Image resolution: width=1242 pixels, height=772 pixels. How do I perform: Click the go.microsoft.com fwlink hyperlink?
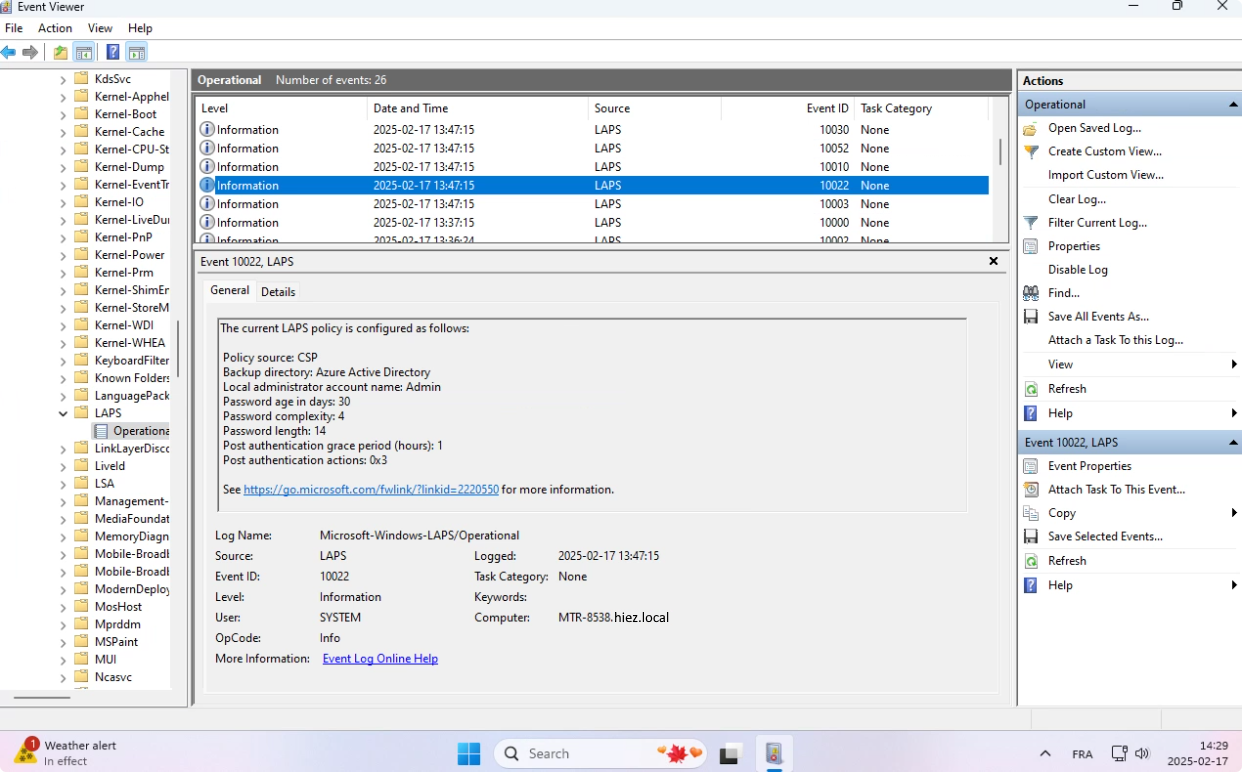pyautogui.click(x=371, y=490)
